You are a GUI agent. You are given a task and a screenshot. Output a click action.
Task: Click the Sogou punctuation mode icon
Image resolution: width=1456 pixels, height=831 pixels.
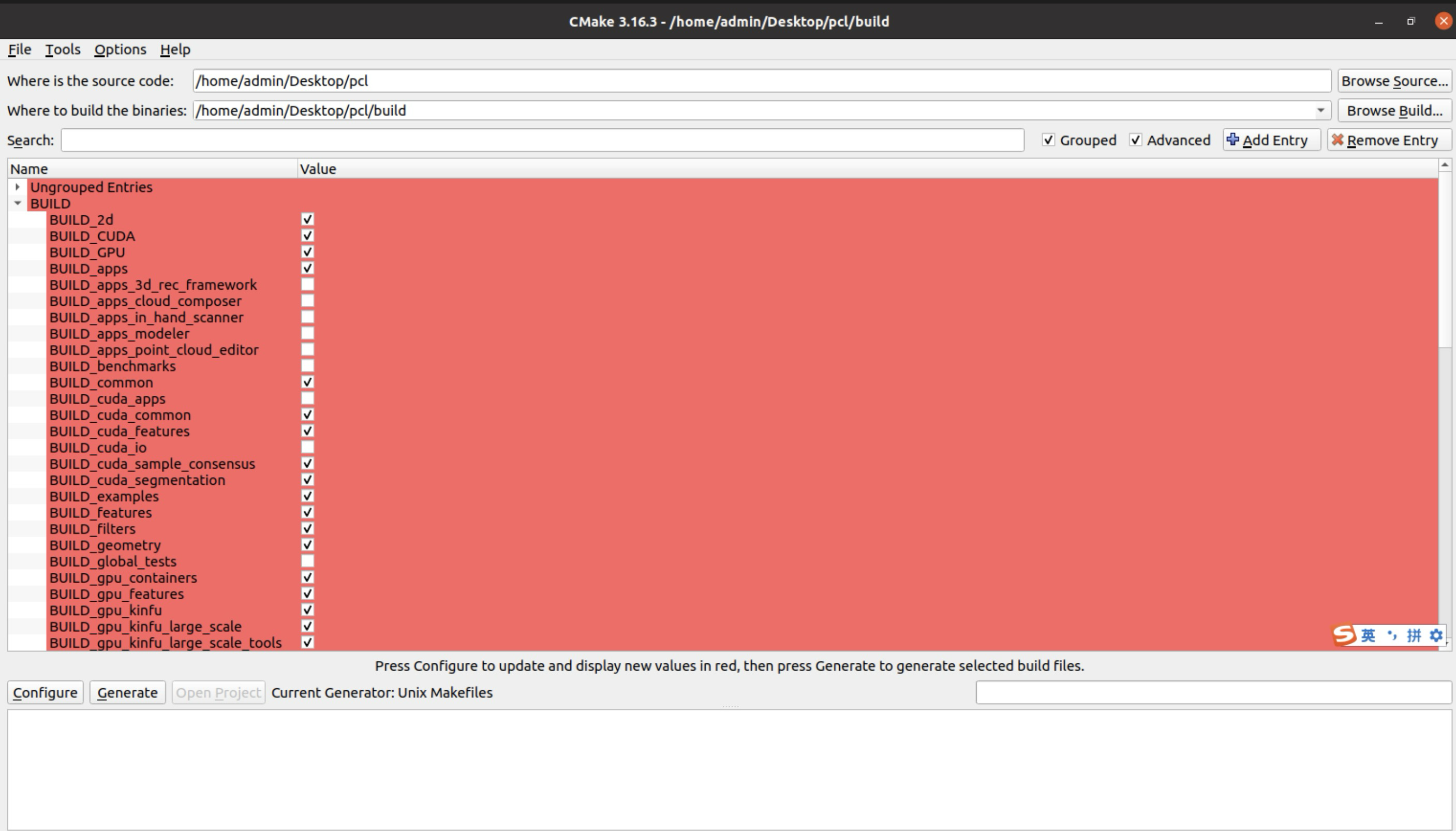tap(1392, 635)
